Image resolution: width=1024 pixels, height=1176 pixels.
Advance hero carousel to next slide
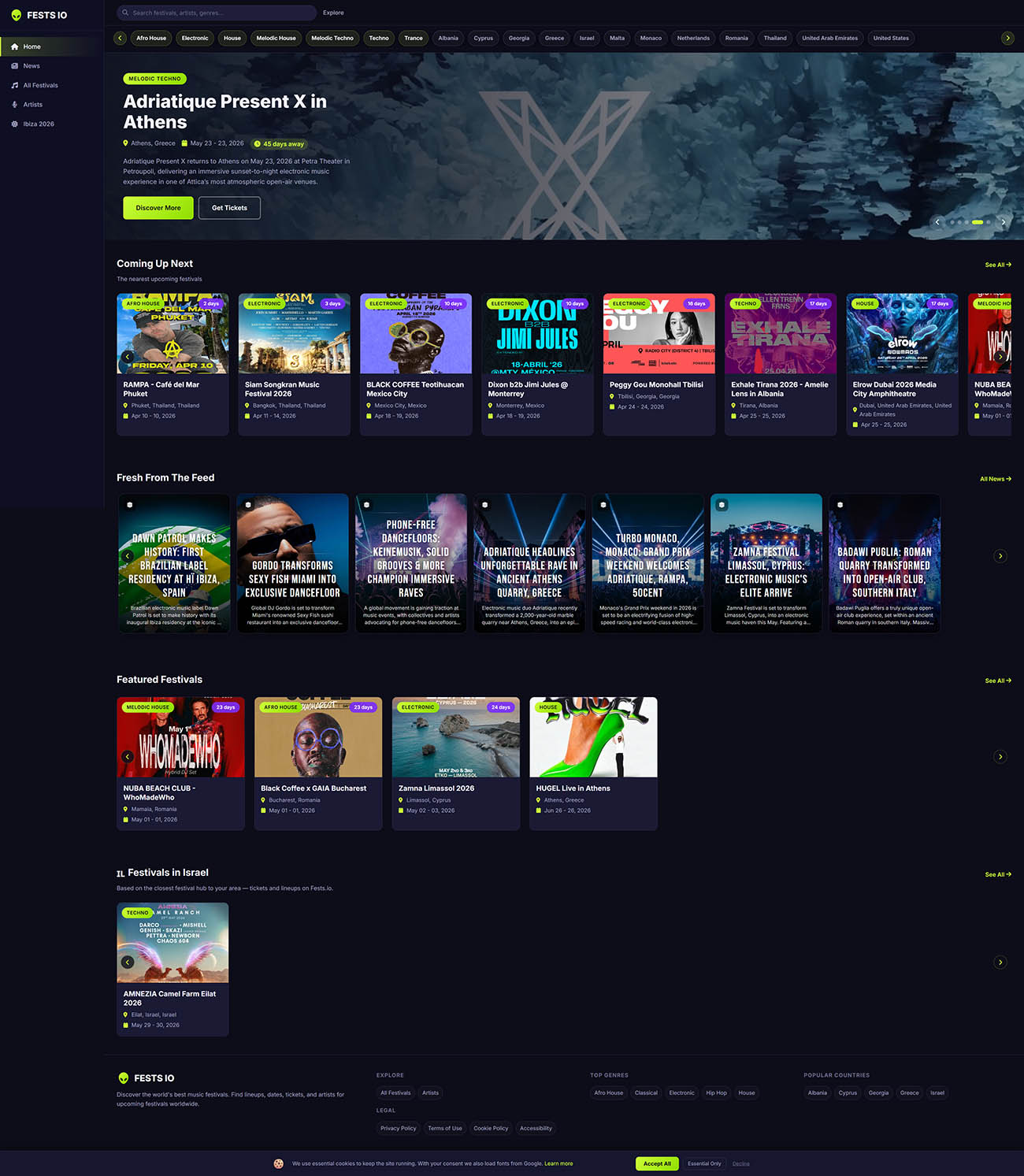pos(1003,222)
